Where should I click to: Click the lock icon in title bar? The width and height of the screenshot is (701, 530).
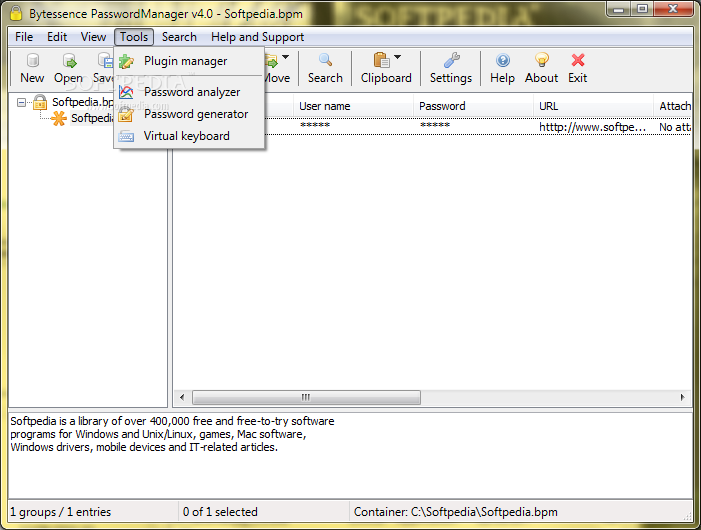[x=16, y=13]
